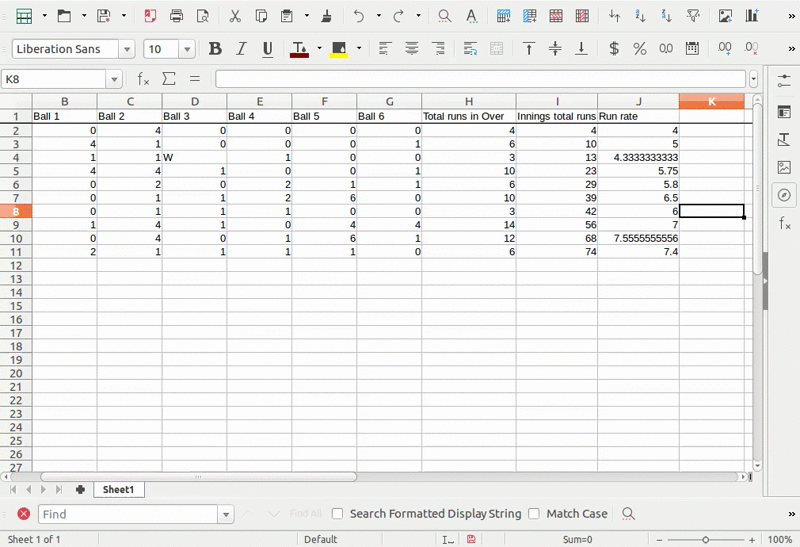Open the sidebar Navigator compass icon
Viewport: 800px width, 547px height.
tap(784, 195)
